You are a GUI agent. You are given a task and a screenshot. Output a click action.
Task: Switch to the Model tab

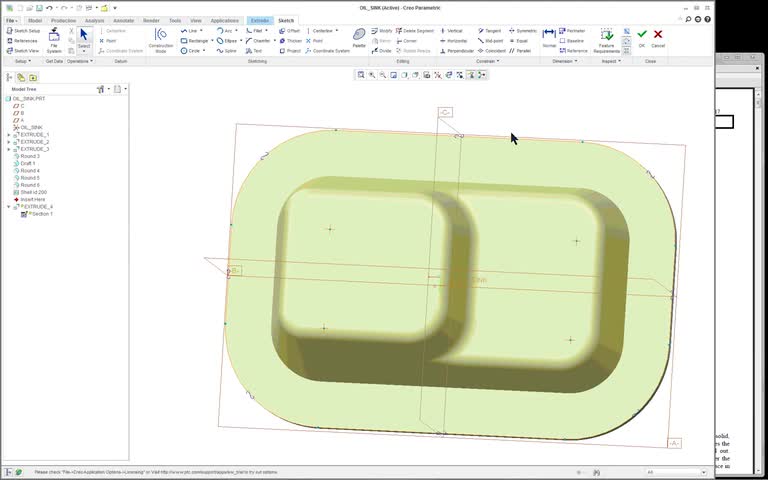point(35,21)
